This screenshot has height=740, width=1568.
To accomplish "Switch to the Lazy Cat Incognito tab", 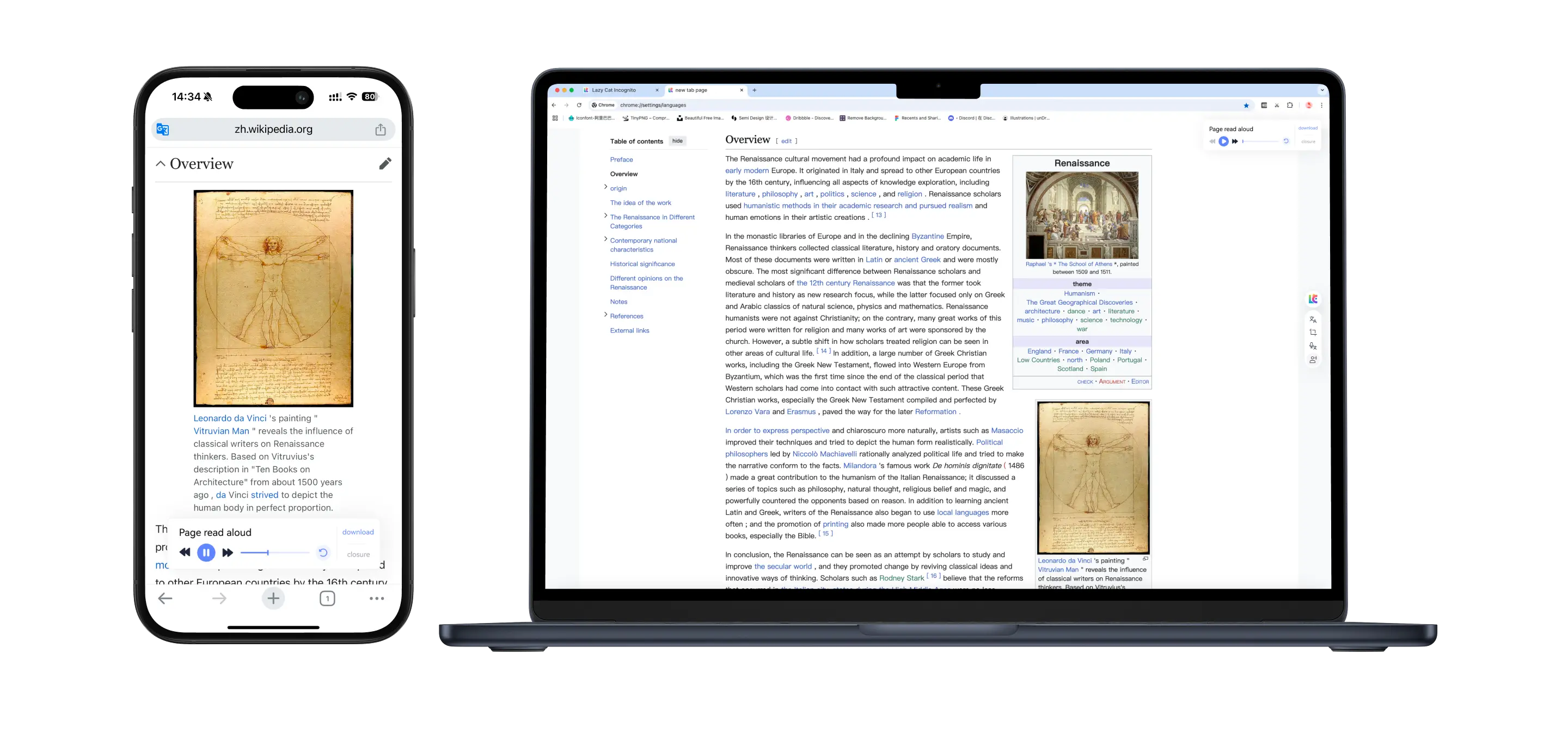I will click(x=614, y=90).
